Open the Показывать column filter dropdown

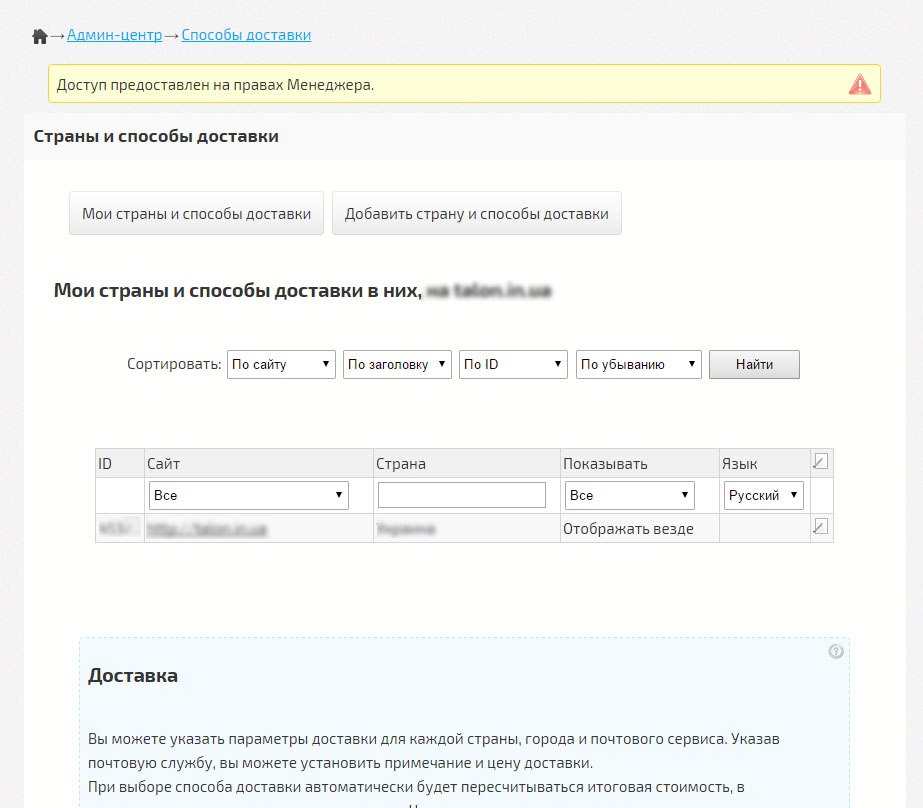tap(629, 495)
